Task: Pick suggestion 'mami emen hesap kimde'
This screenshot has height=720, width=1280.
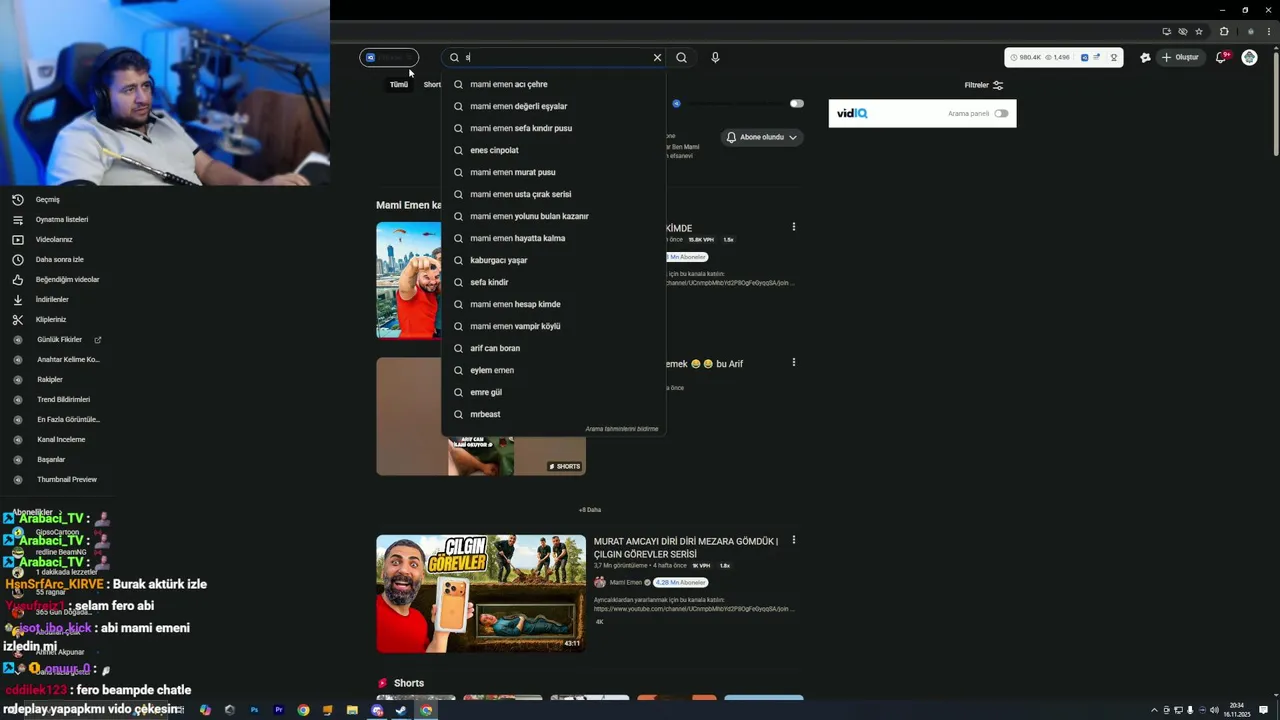Action: point(553,304)
